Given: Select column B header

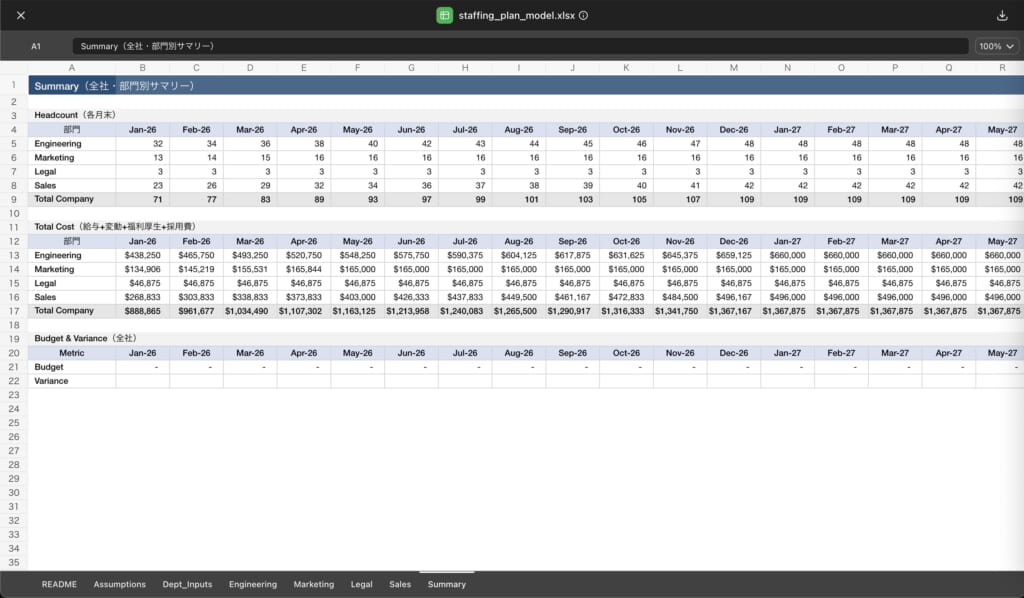Looking at the screenshot, I should coord(142,68).
